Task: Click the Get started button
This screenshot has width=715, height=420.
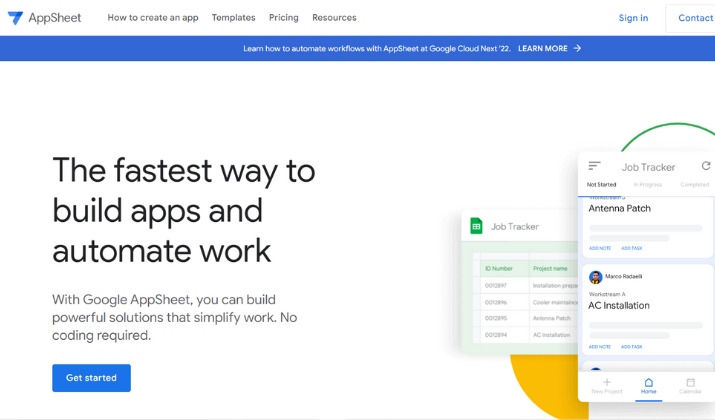Action: [x=91, y=378]
